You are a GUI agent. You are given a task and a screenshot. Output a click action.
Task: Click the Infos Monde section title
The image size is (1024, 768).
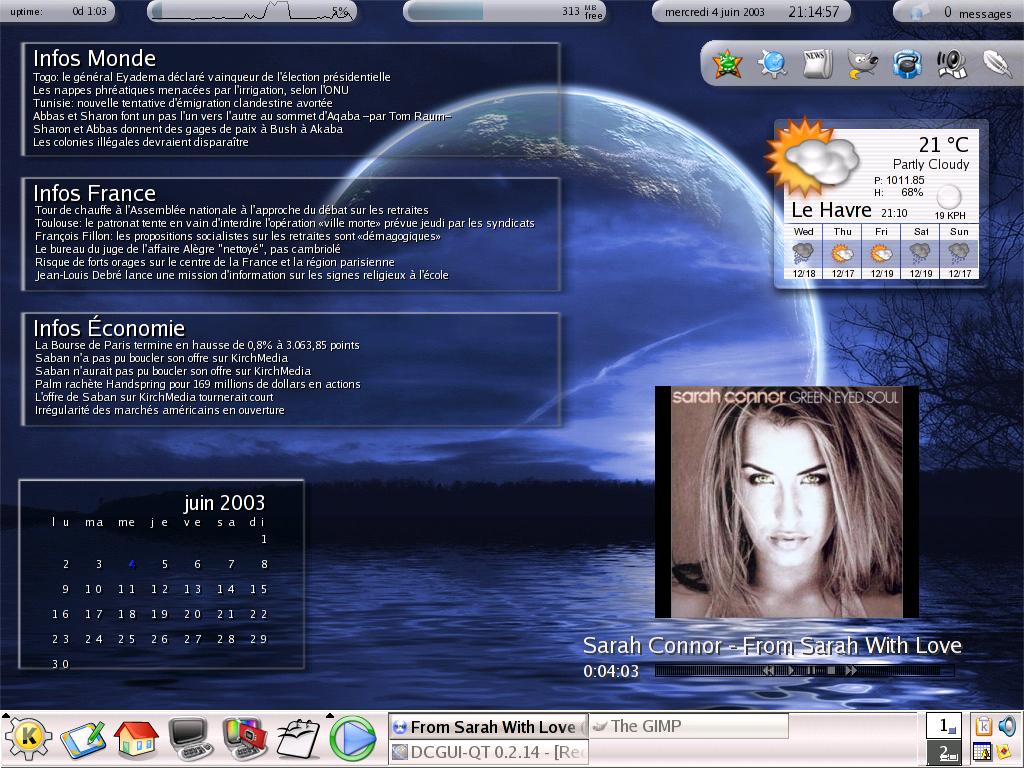95,58
